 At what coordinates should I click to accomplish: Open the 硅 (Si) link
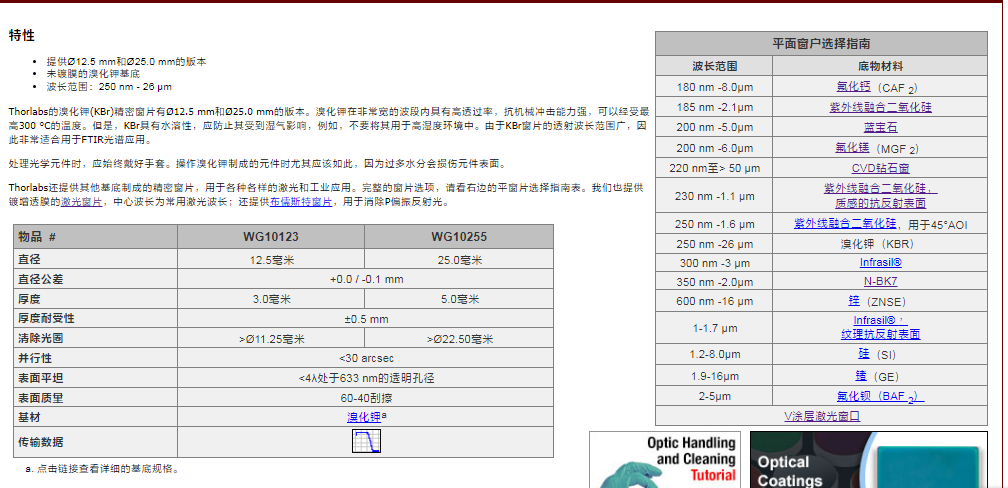click(863, 354)
